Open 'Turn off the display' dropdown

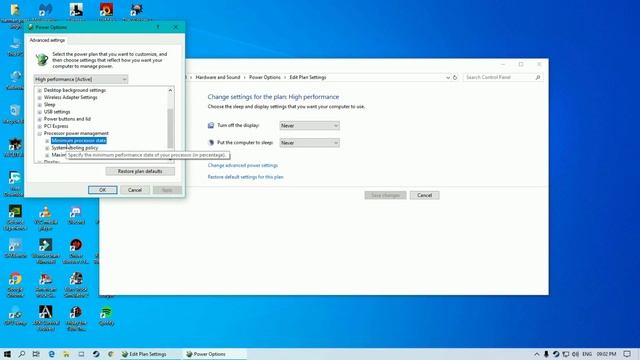(309, 126)
